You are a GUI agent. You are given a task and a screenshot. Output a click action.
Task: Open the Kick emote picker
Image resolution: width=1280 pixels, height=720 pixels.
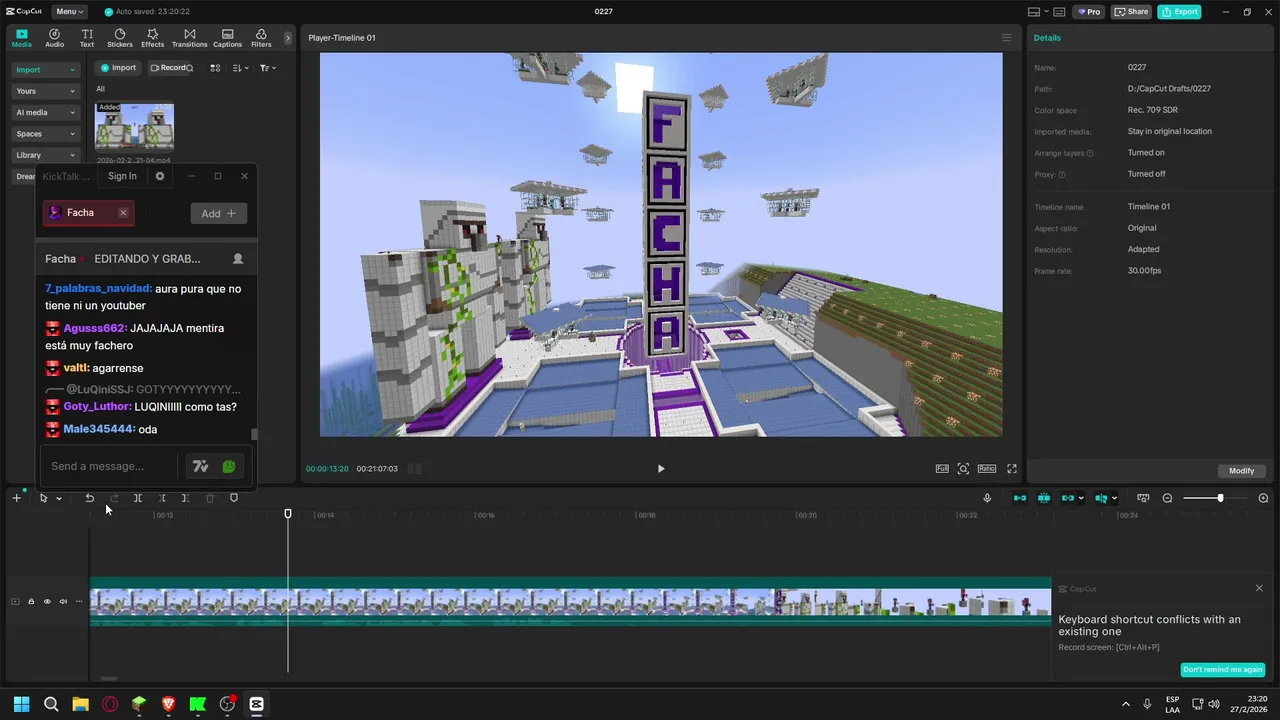(229, 466)
